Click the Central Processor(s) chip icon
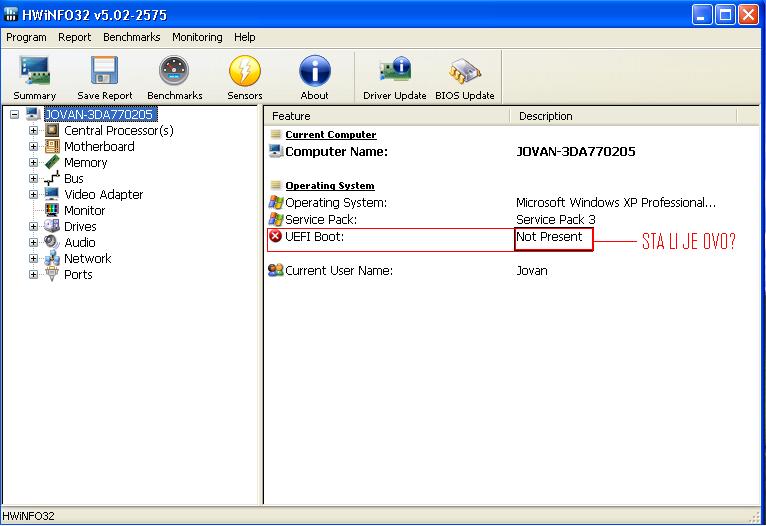Viewport: 766px width, 526px height. tap(52, 130)
